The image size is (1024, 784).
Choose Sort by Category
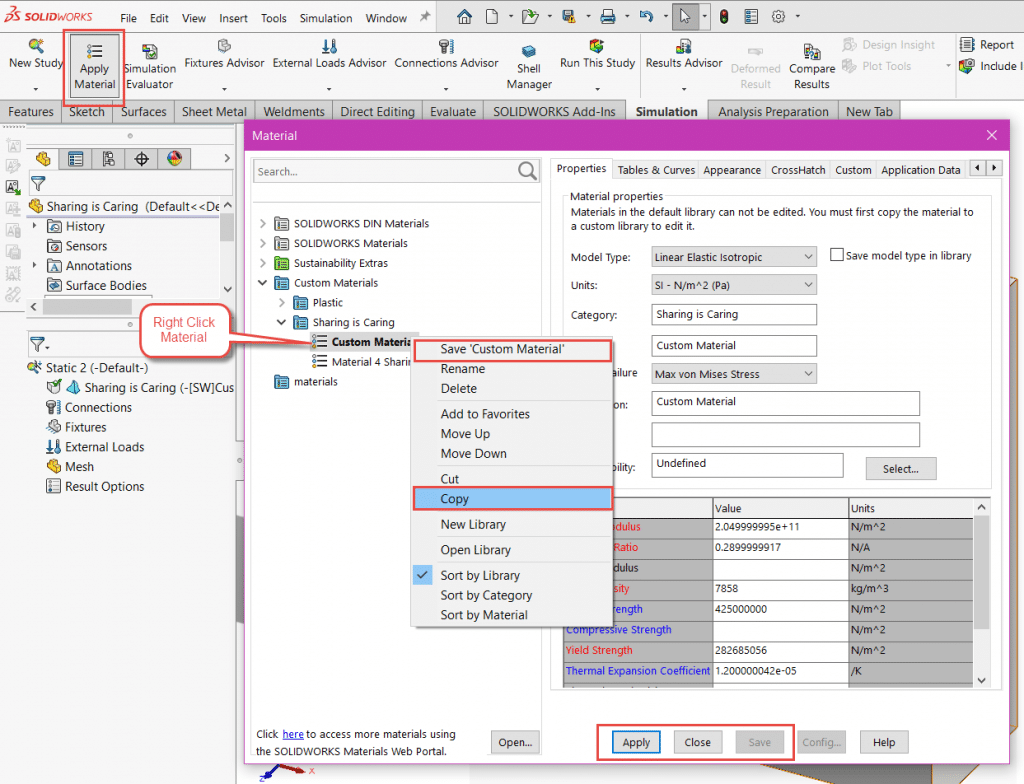tap(486, 595)
